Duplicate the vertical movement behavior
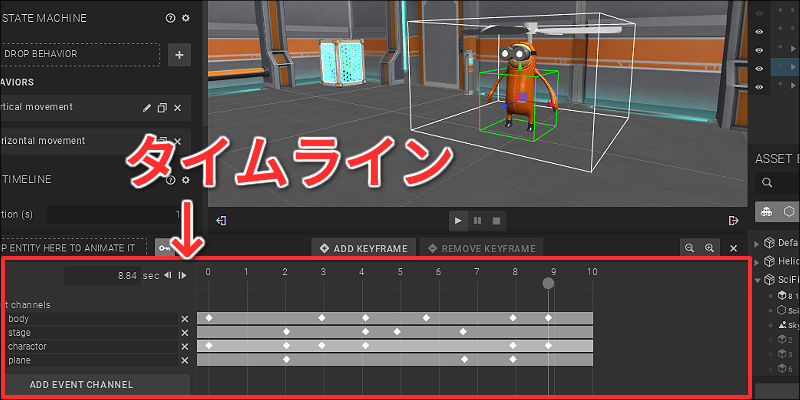Viewport: 800px width, 400px height. tap(162, 108)
